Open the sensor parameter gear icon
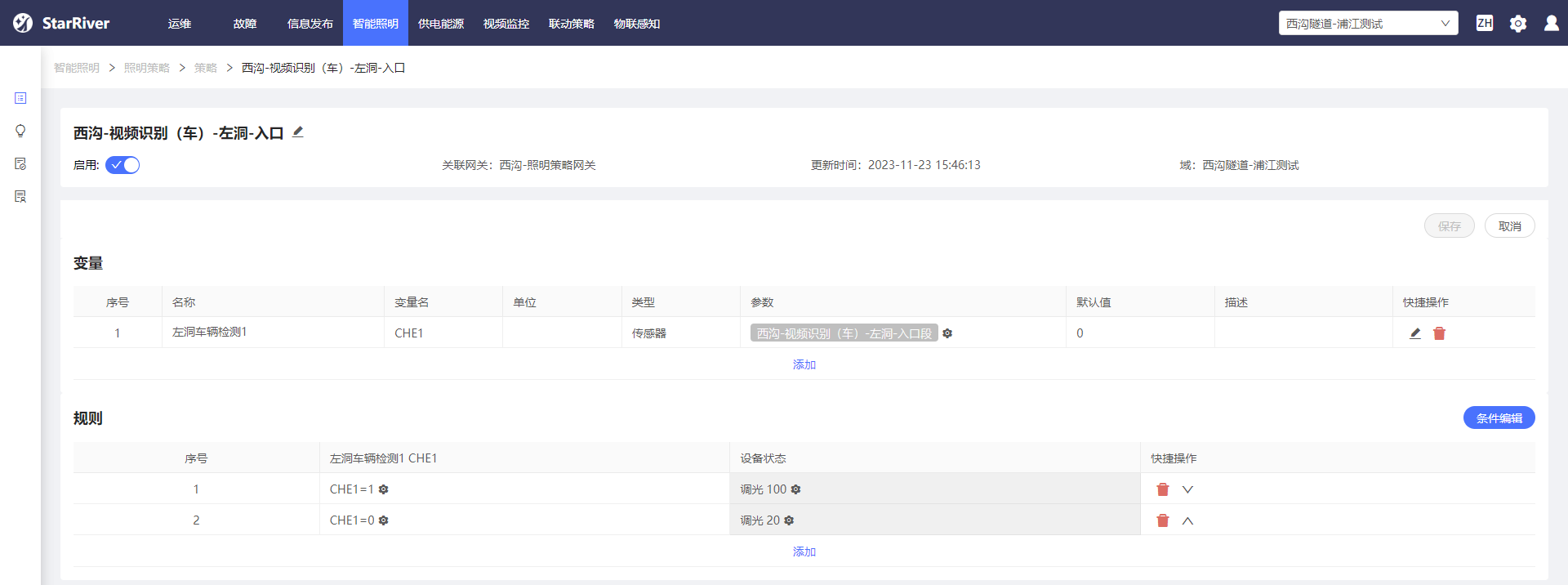 pos(947,333)
